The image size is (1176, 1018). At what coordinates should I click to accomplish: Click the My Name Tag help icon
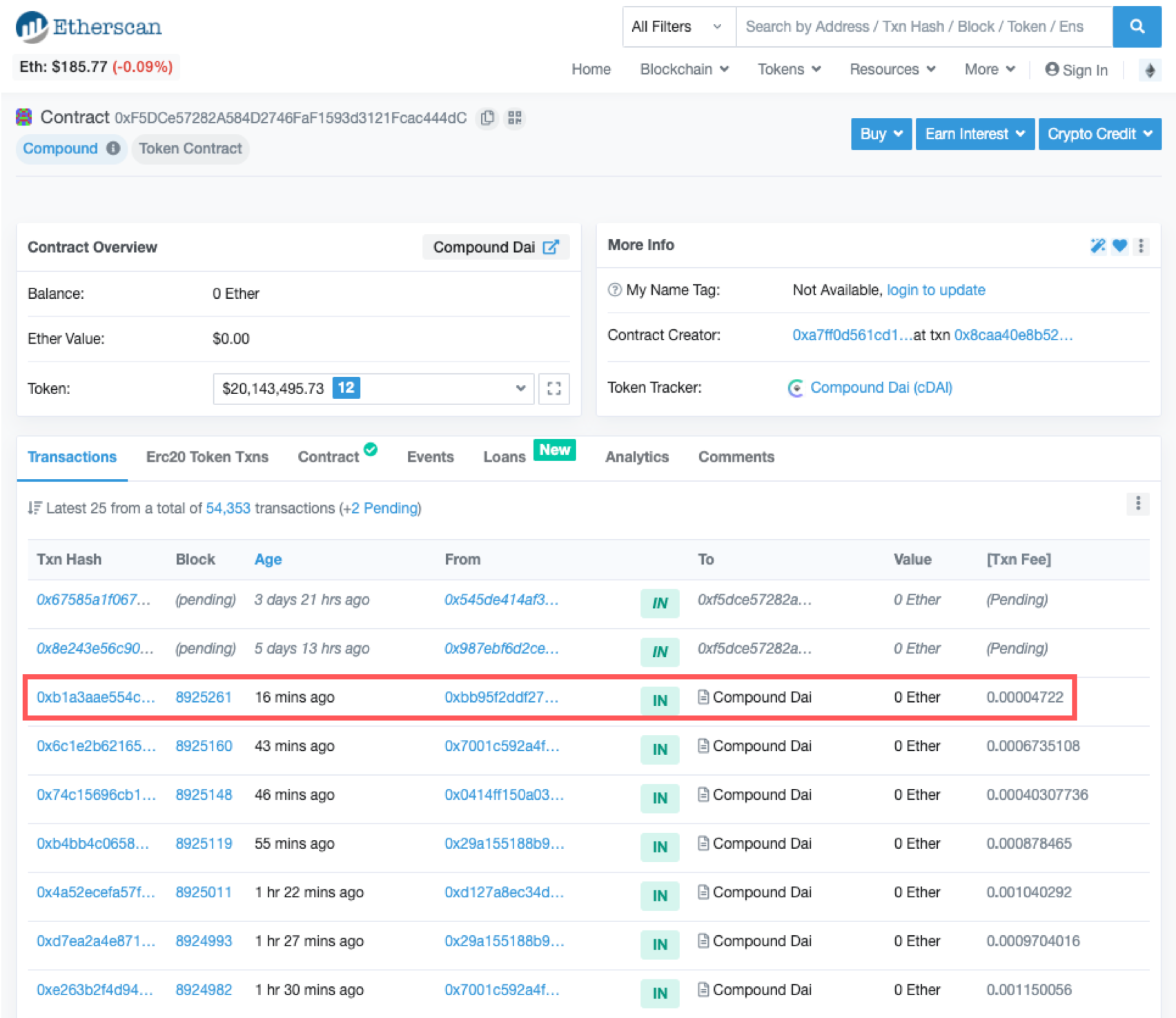coord(614,290)
